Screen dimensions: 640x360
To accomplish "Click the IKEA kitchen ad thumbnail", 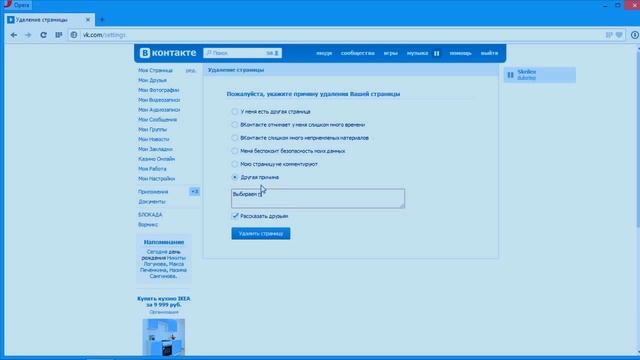I will (164, 337).
